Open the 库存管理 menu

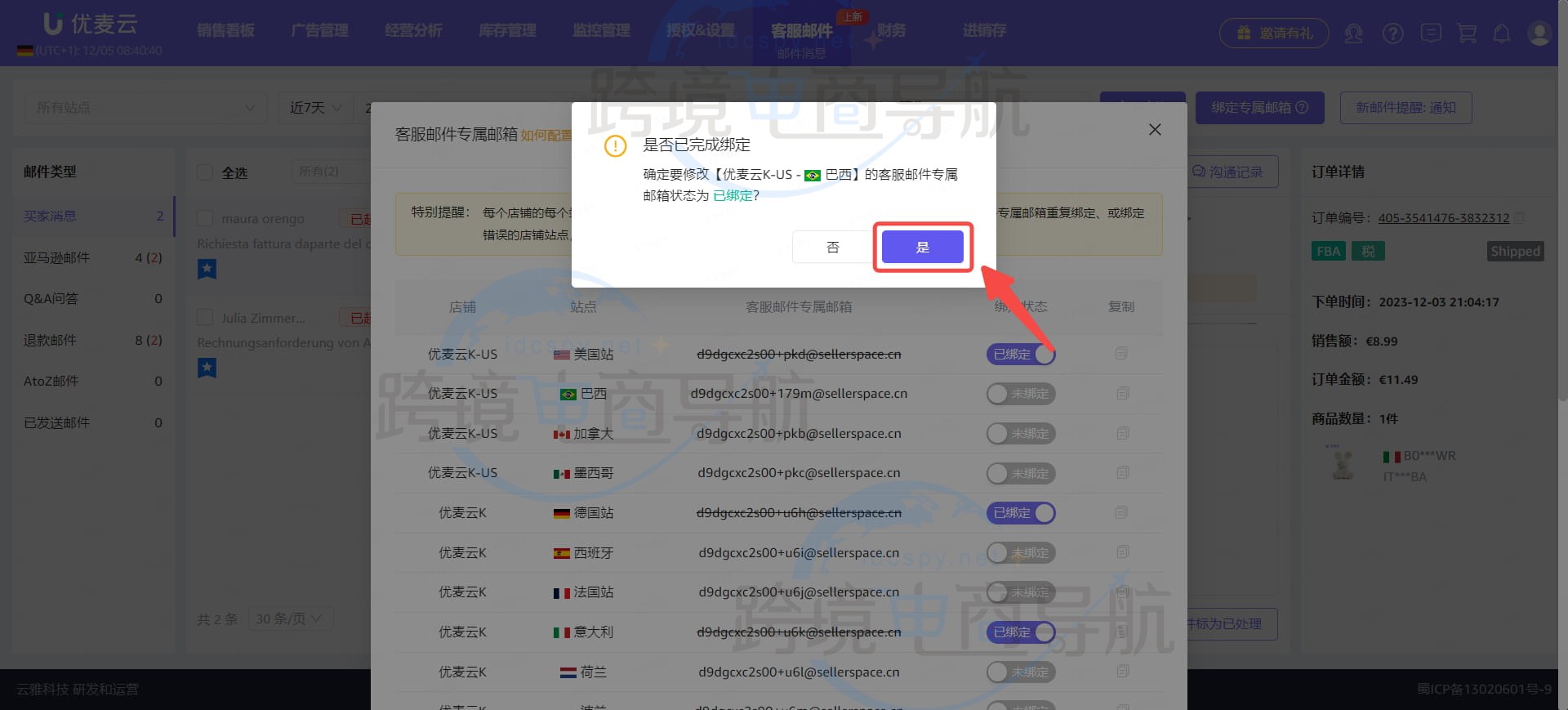pos(507,30)
